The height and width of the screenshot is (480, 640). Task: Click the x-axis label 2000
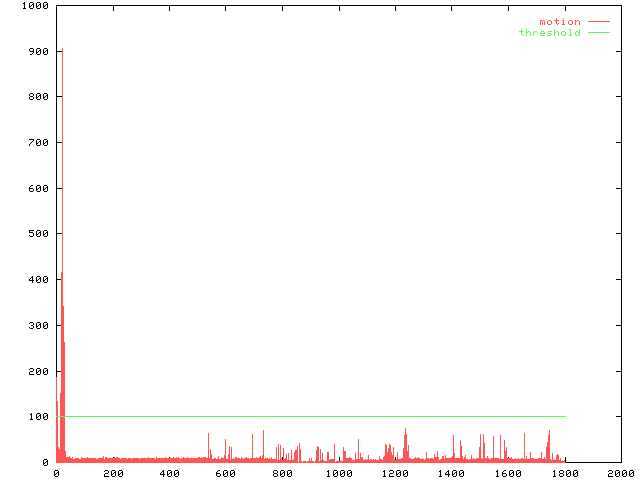(x=620, y=474)
